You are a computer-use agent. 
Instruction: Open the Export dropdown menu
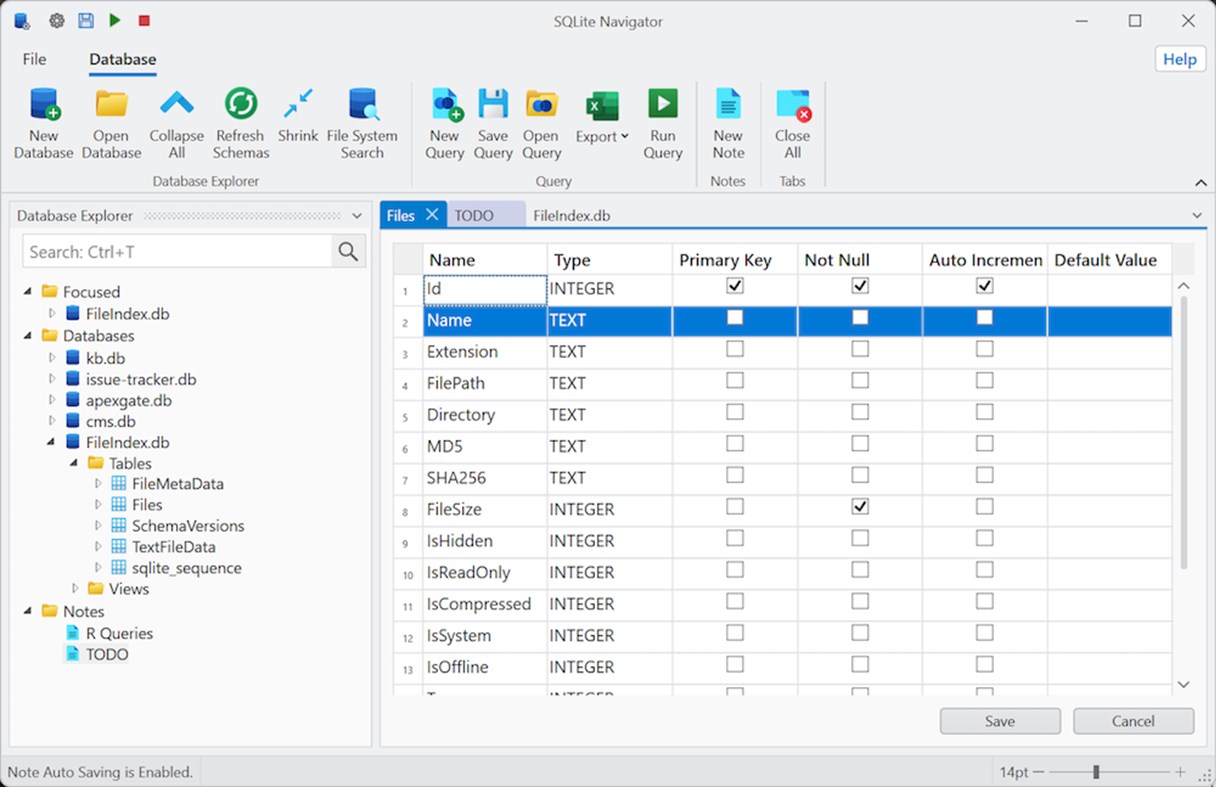[602, 136]
